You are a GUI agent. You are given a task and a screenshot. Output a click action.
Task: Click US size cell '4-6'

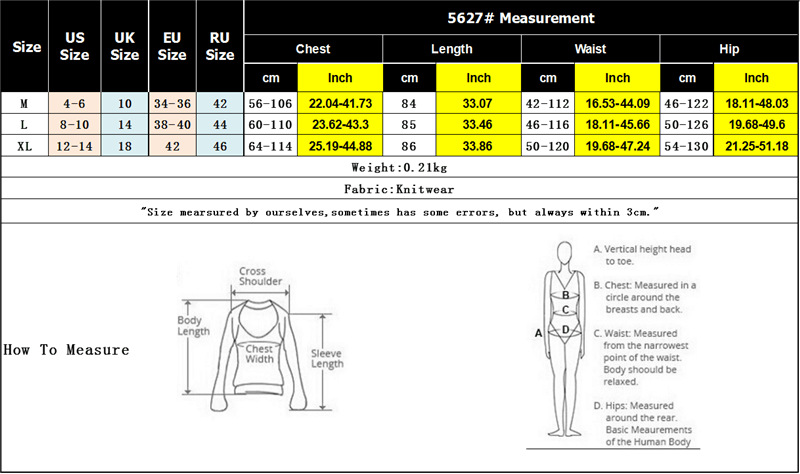pos(74,104)
